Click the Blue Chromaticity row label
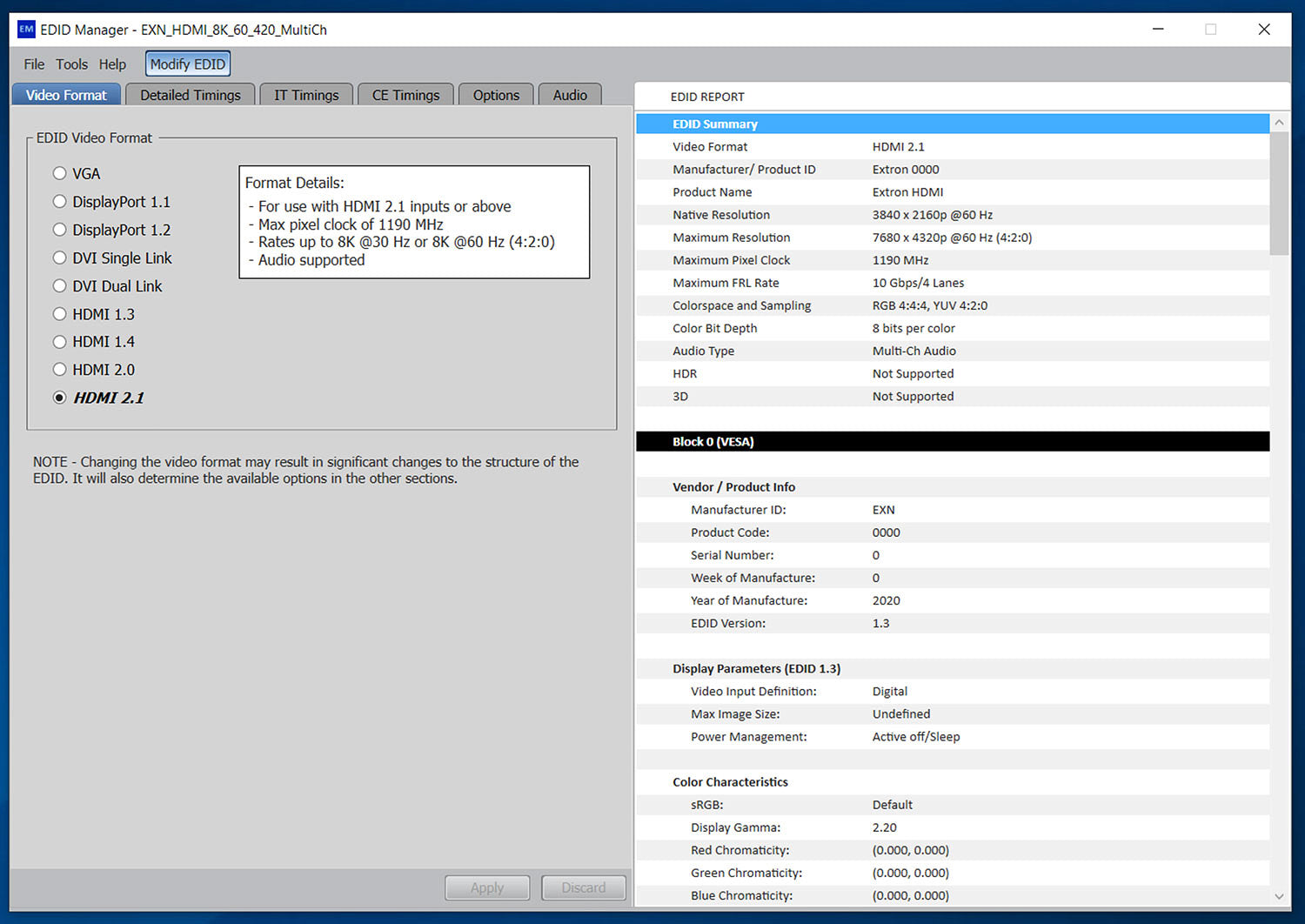This screenshot has height=924, width=1305. point(741,895)
